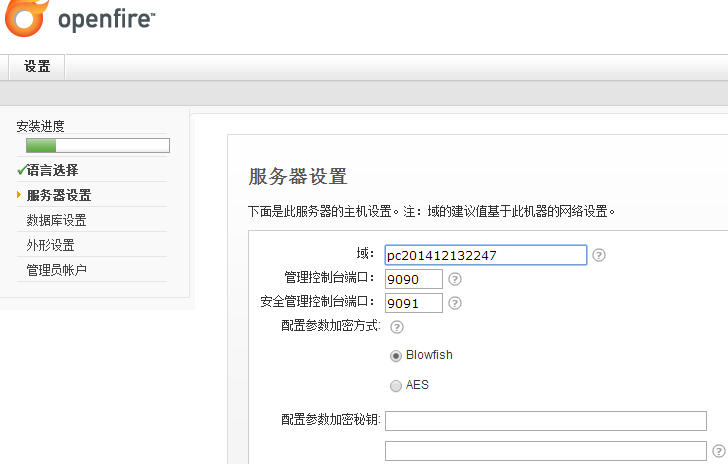Click the green checkmark beside 语言选择

pyautogui.click(x=21, y=170)
